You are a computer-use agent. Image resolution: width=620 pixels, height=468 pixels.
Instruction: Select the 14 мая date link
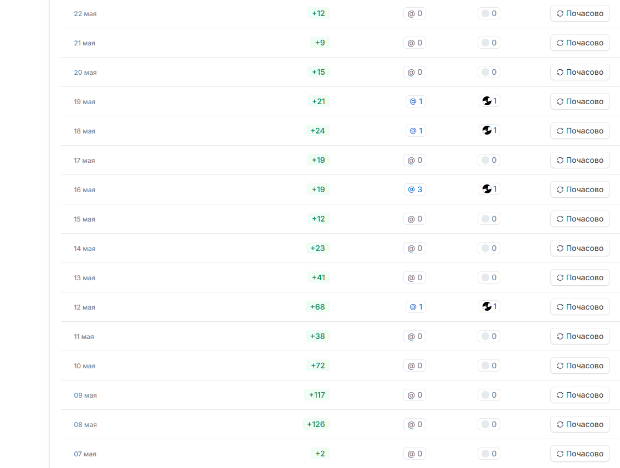(x=85, y=248)
